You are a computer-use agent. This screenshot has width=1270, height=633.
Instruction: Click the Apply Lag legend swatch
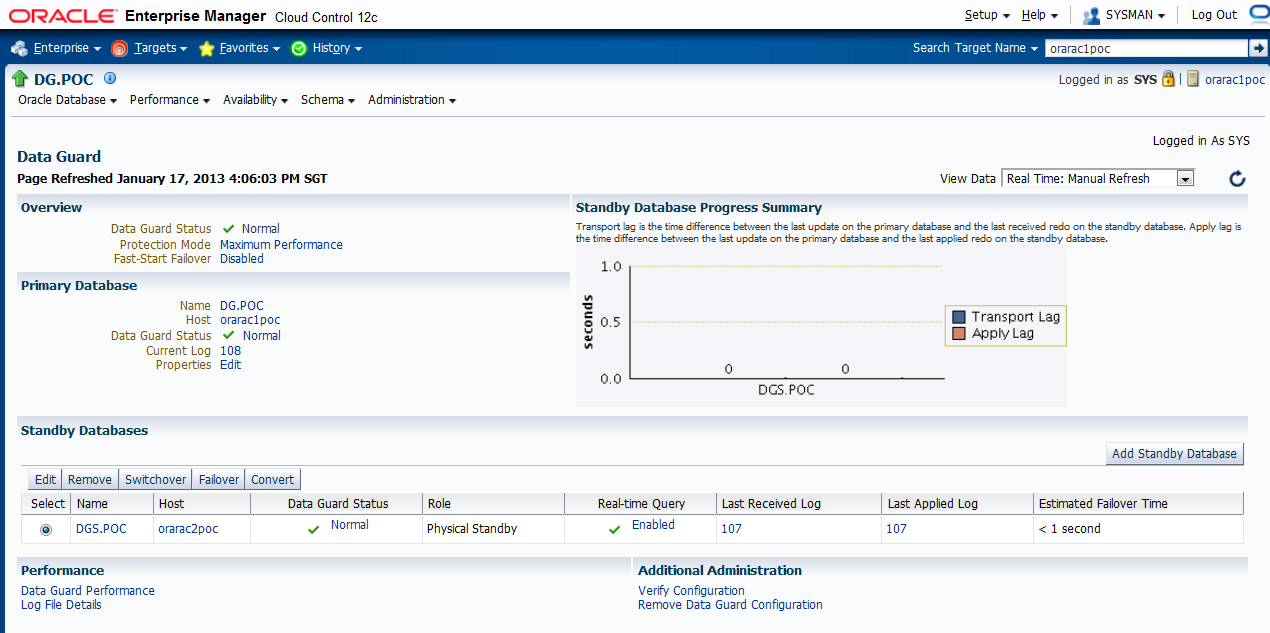point(959,333)
